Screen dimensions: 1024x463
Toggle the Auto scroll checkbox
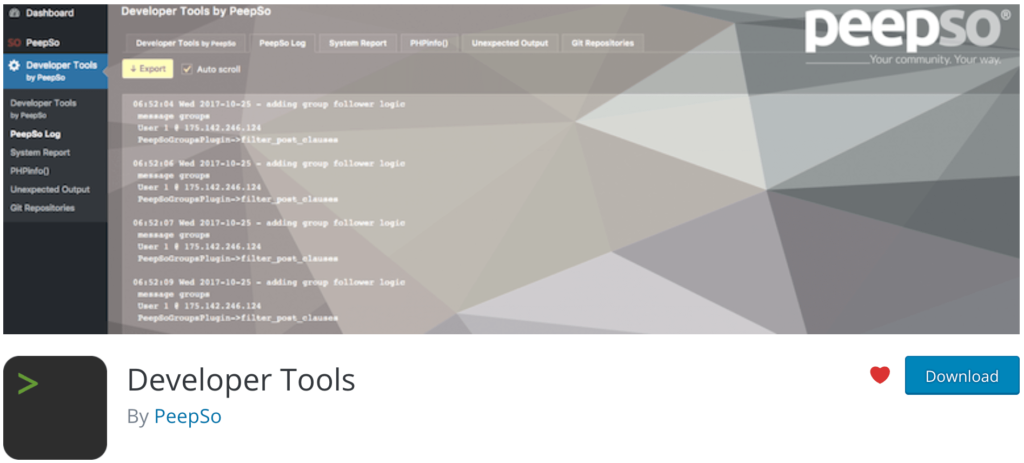click(x=187, y=69)
